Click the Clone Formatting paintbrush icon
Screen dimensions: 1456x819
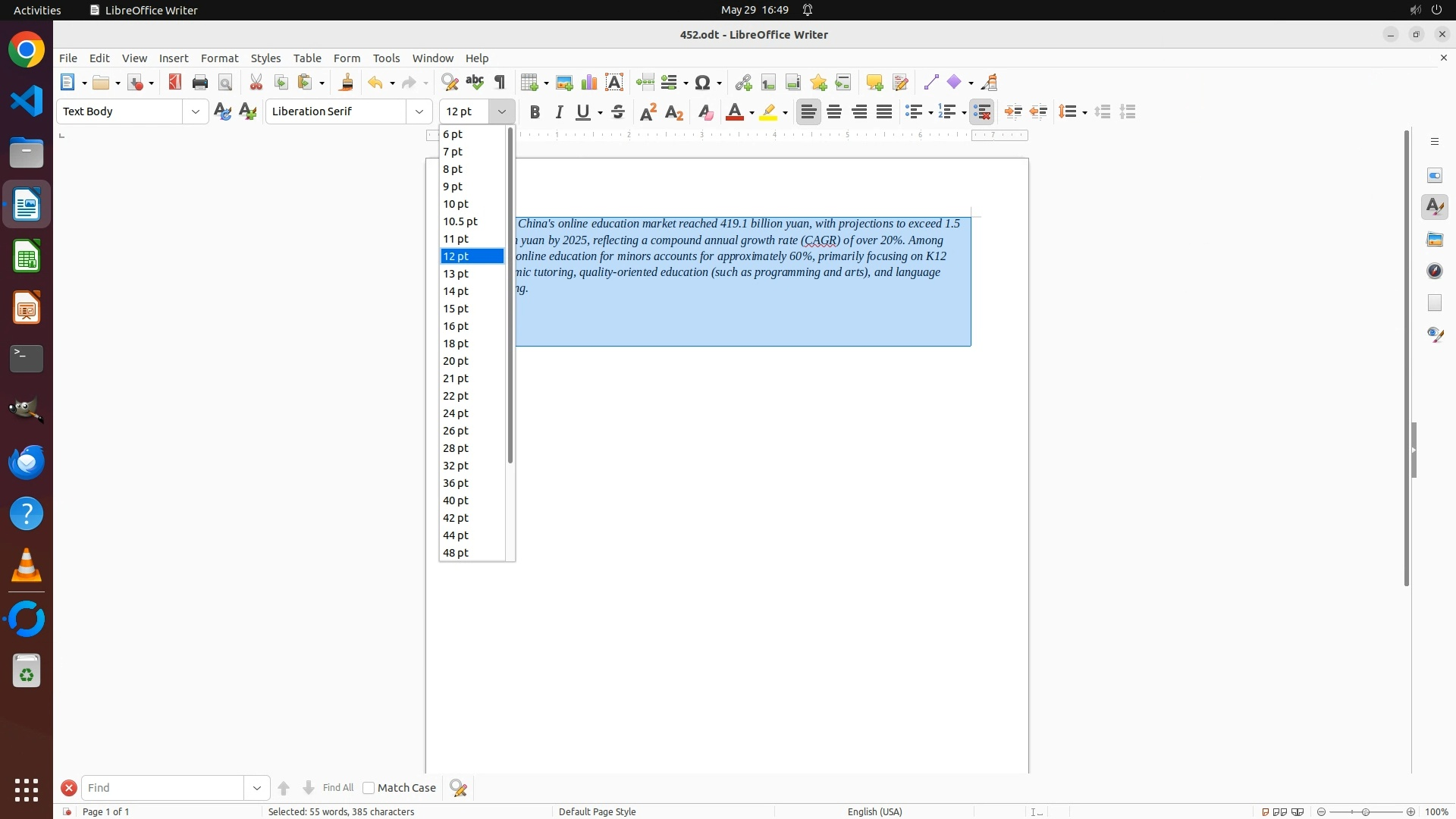tap(347, 83)
